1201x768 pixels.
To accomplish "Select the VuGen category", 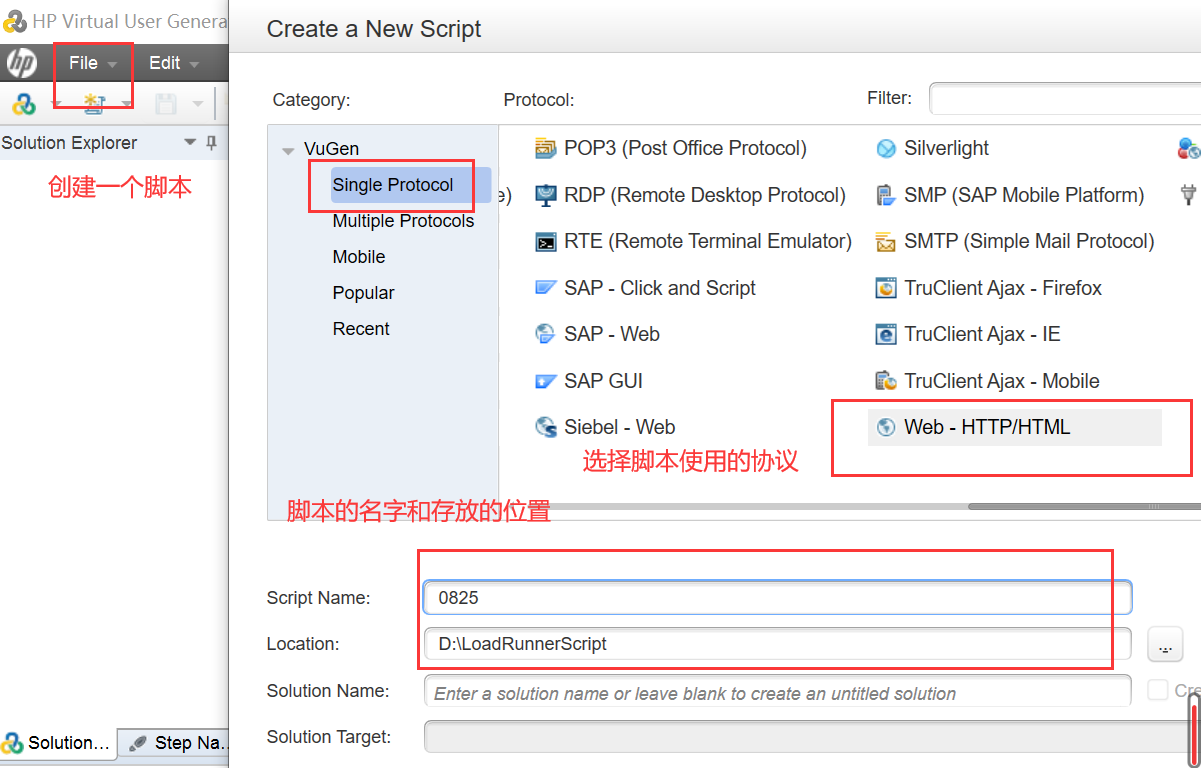I will (331, 149).
